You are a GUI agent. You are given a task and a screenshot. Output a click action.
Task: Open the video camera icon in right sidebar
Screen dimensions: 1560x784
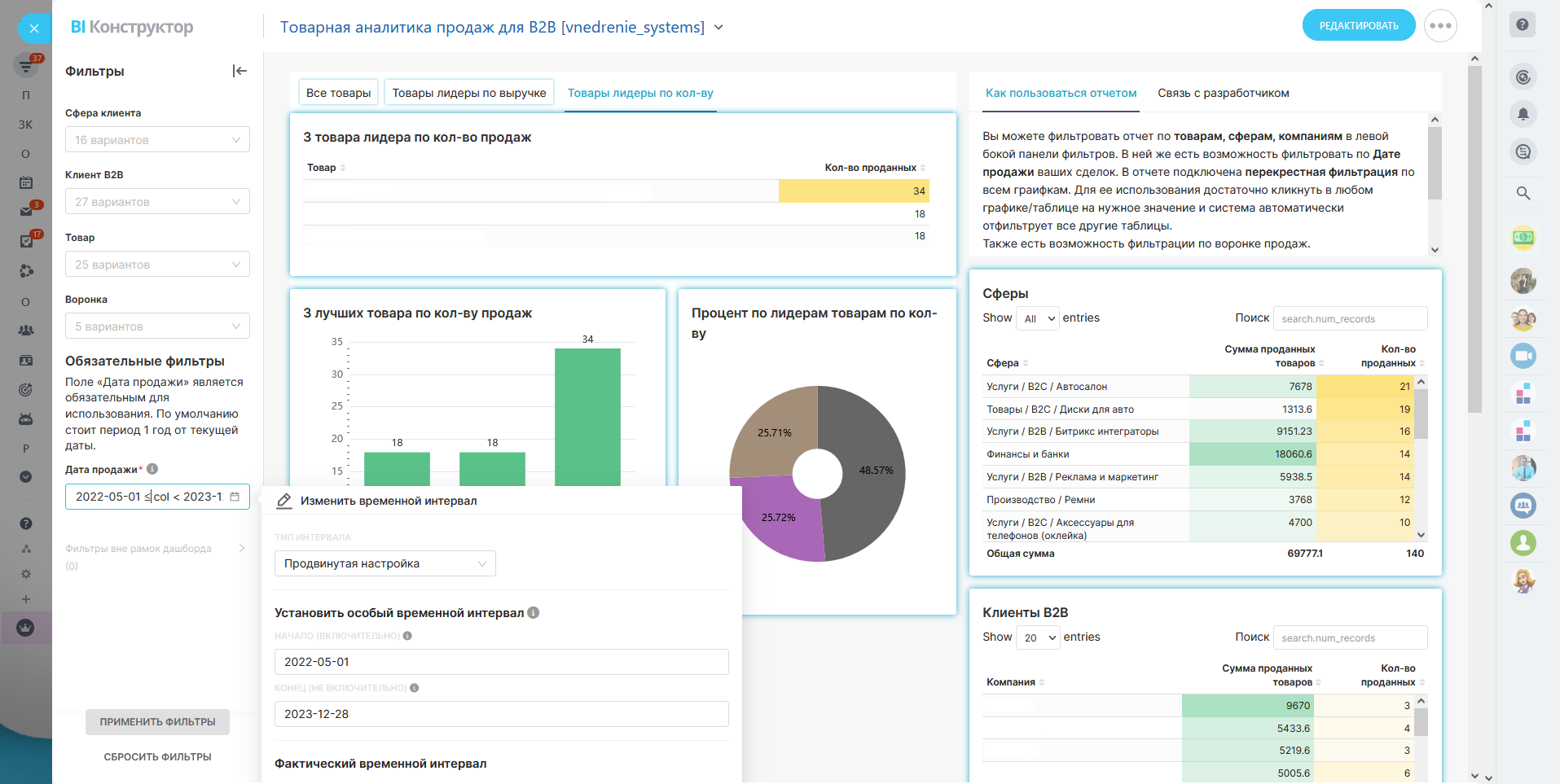(1523, 356)
